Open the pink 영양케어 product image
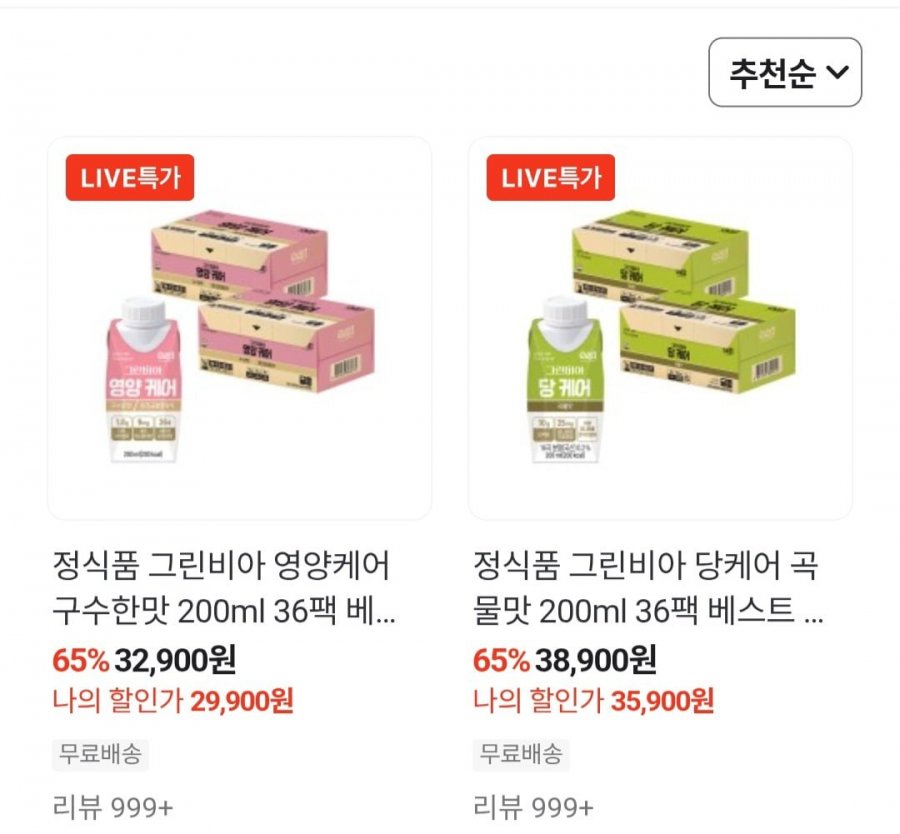Image resolution: width=900 pixels, height=834 pixels. (239, 328)
